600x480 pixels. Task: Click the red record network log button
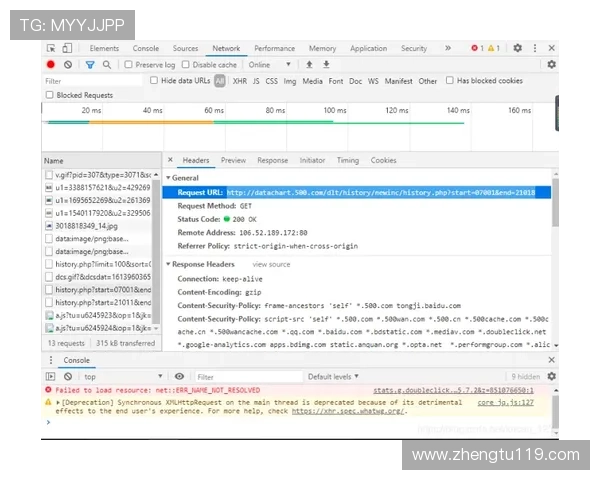click(51, 65)
